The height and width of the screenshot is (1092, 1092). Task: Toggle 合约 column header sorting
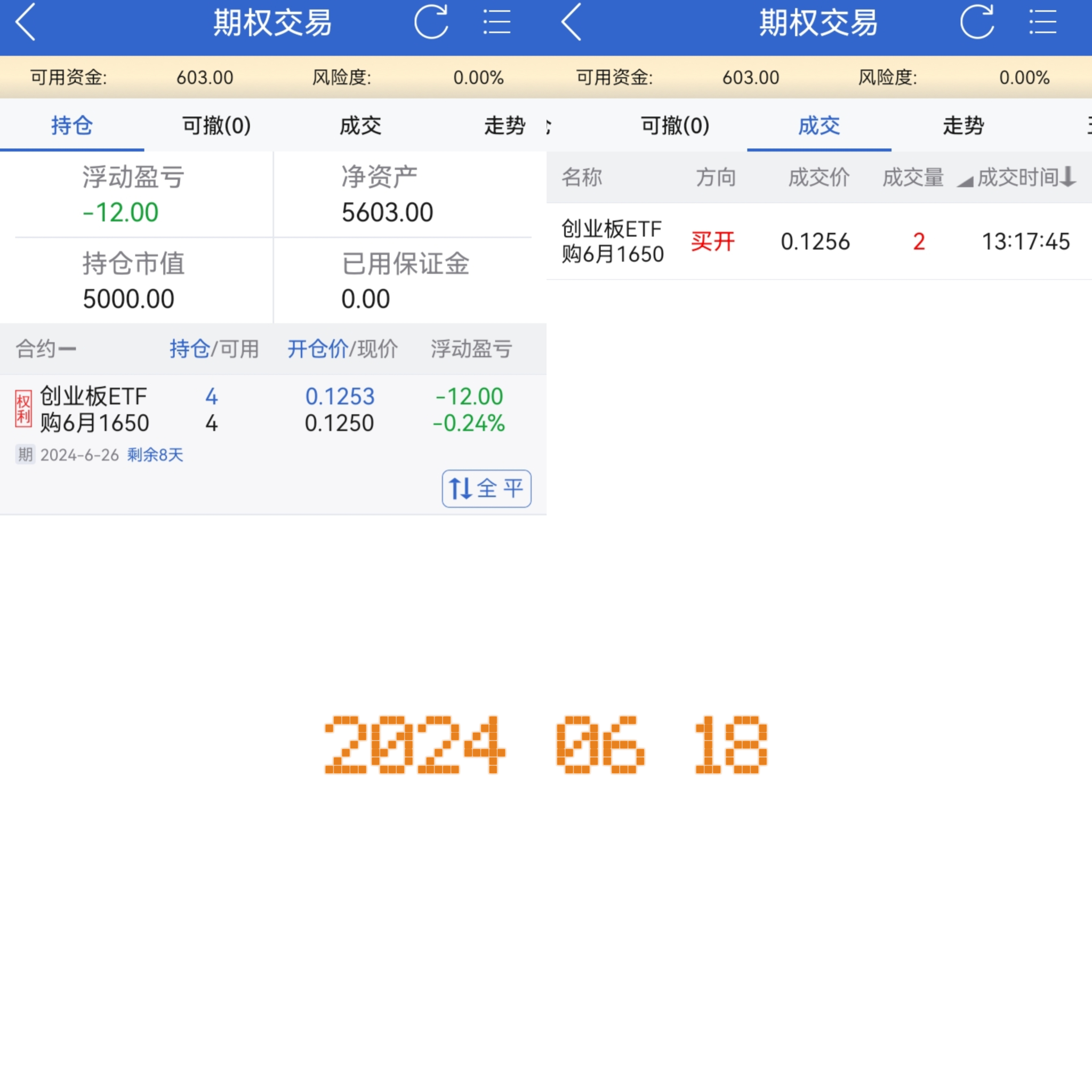[x=45, y=349]
